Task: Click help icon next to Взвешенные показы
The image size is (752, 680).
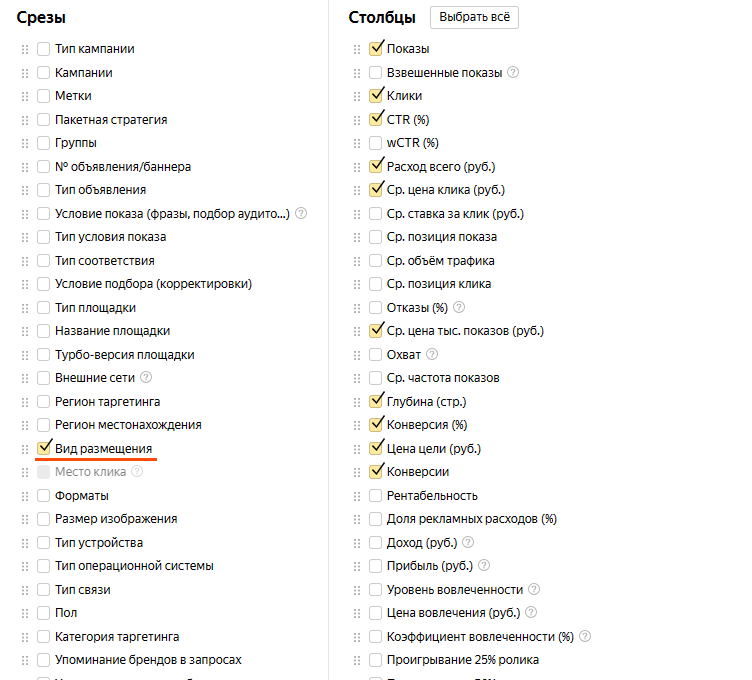Action: pyautogui.click(x=513, y=72)
